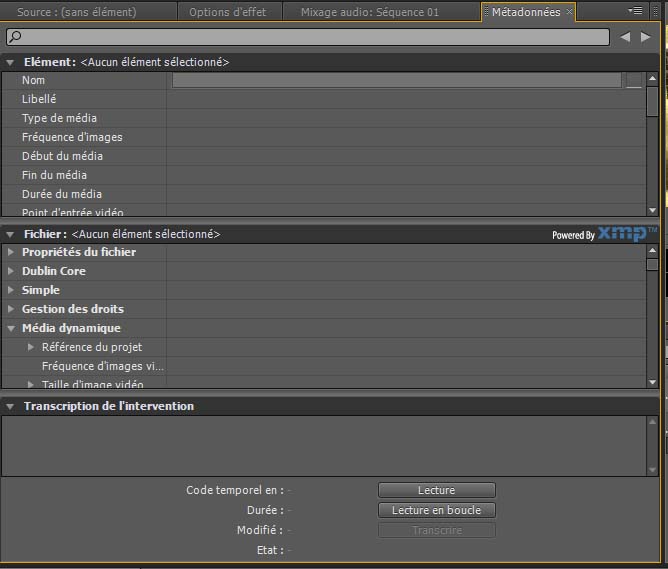Collapse Transcription de l'intervention section
The image size is (668, 569).
10,407
